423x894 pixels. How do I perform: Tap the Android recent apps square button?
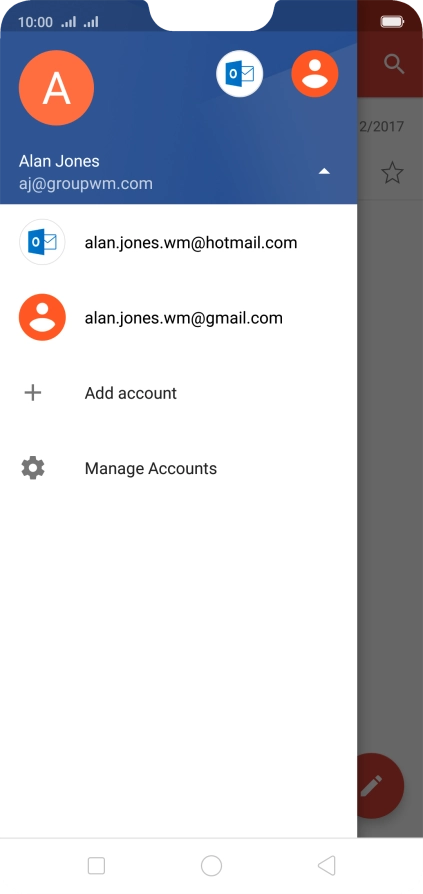click(96, 865)
